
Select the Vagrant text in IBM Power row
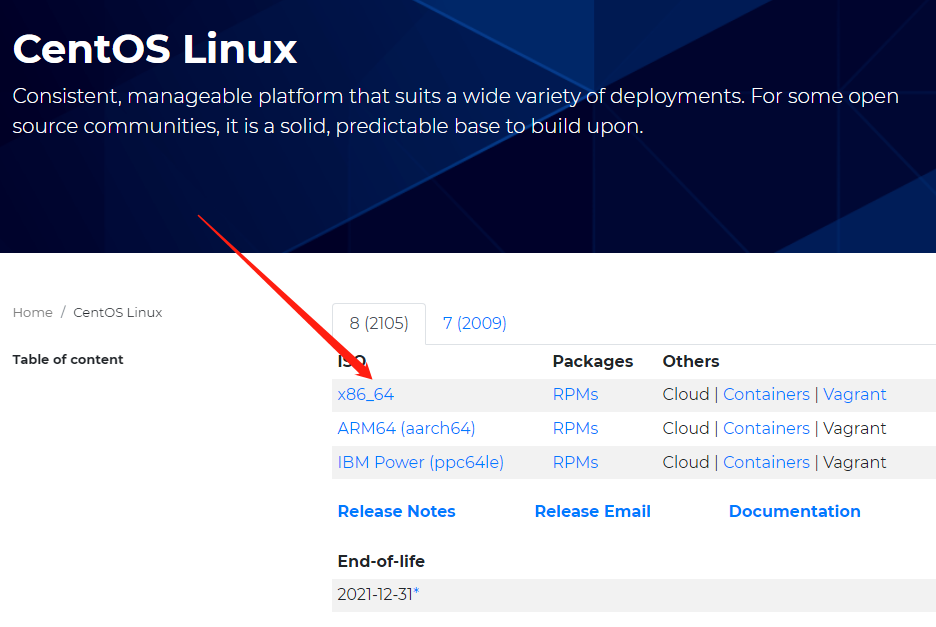pos(854,463)
